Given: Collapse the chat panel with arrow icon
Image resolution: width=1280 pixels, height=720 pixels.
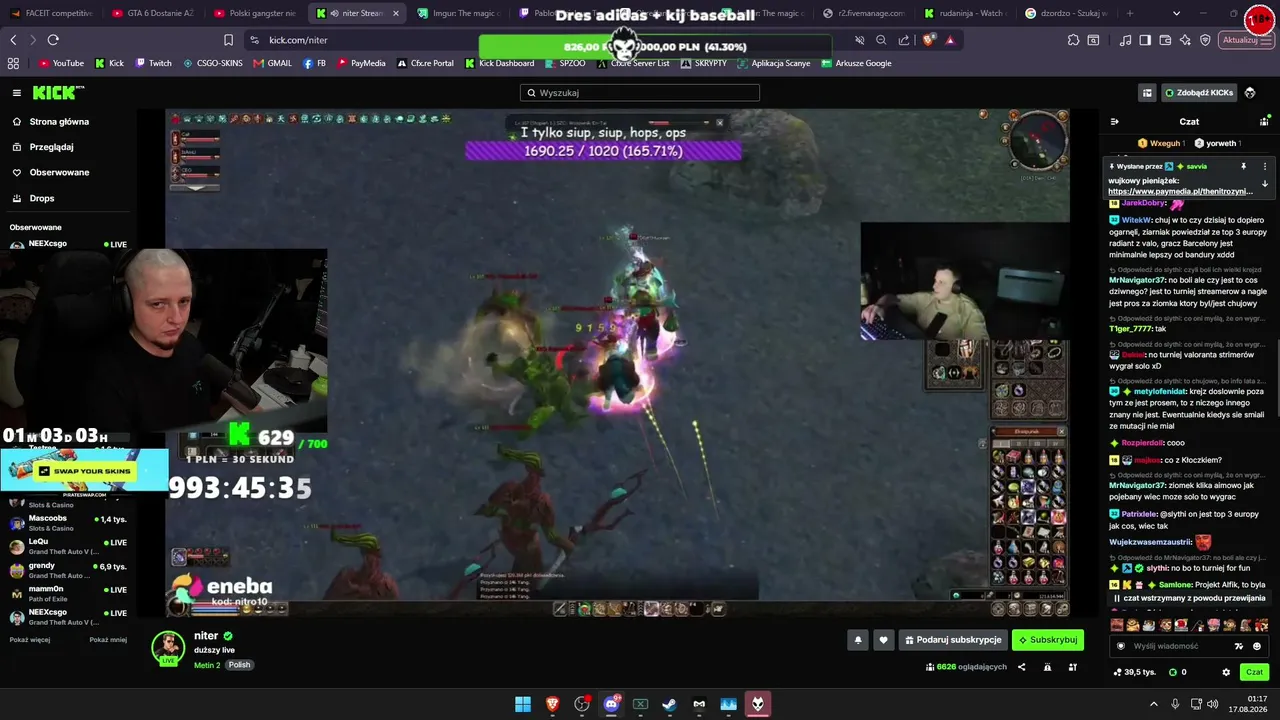Looking at the screenshot, I should click(x=1115, y=122).
